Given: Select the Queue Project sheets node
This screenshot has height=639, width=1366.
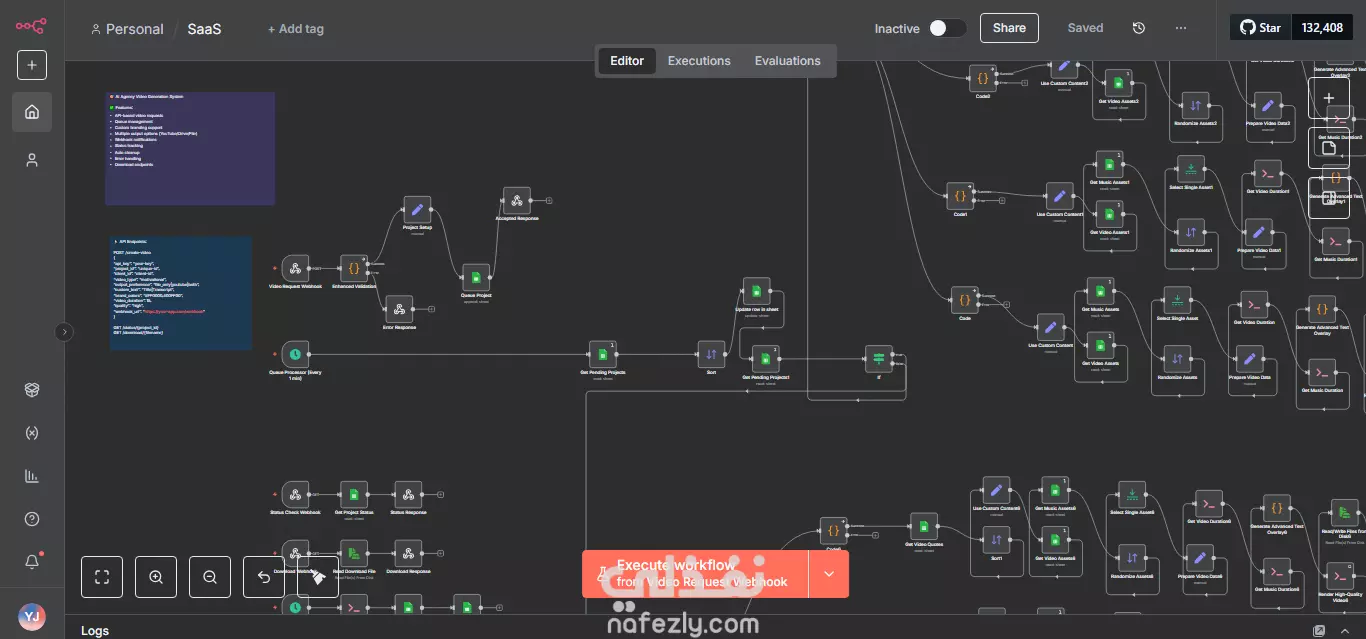Looking at the screenshot, I should pyautogui.click(x=476, y=278).
